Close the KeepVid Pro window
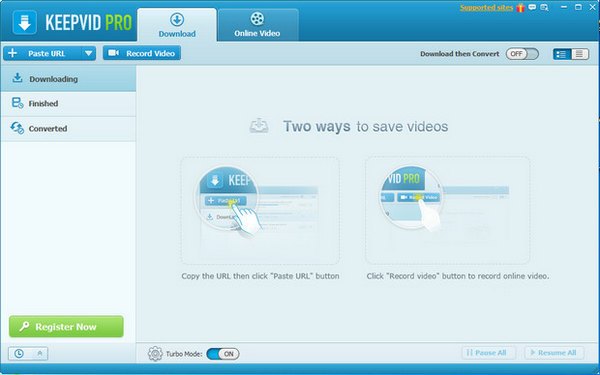 (592, 7)
